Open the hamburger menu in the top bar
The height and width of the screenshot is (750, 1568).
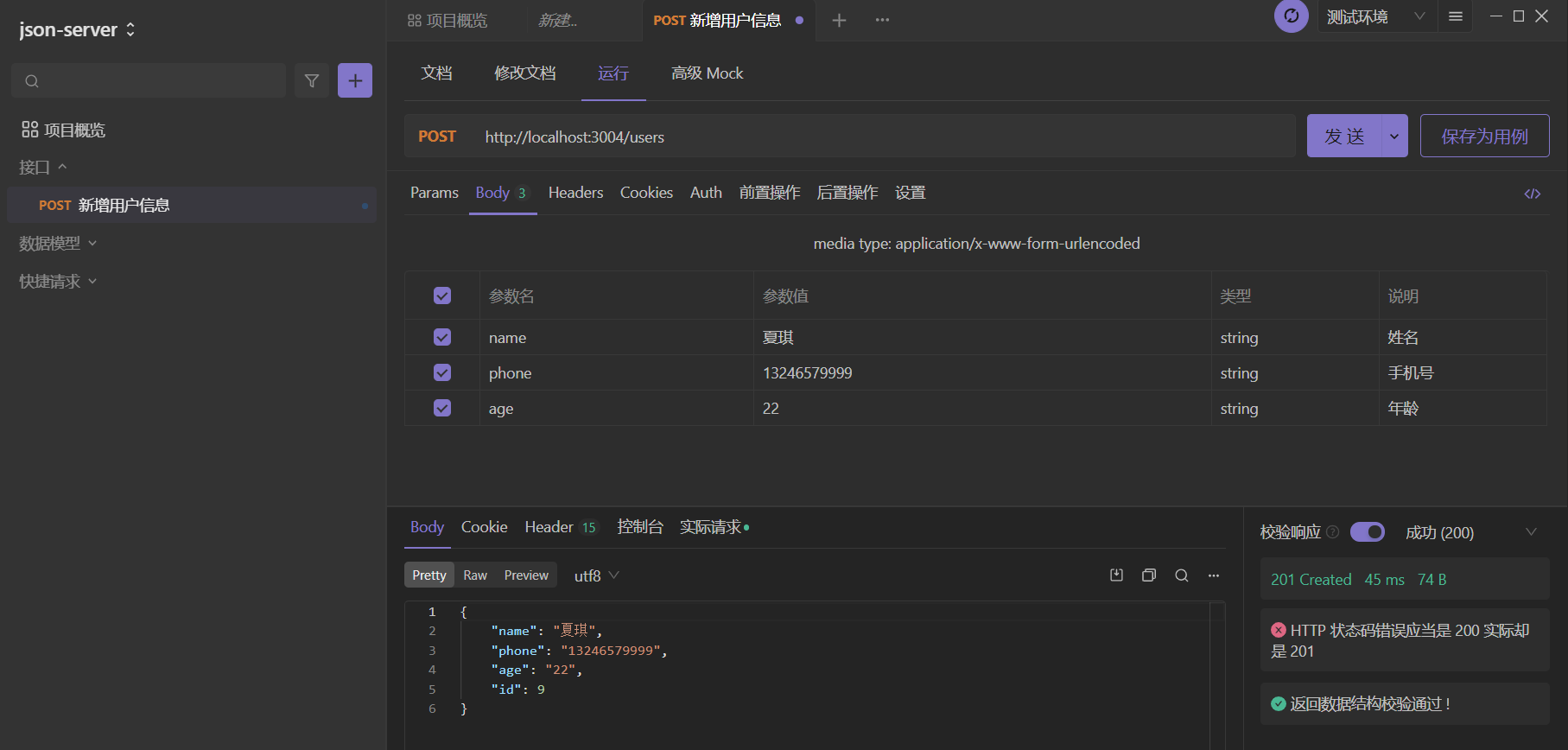pyautogui.click(x=1456, y=16)
